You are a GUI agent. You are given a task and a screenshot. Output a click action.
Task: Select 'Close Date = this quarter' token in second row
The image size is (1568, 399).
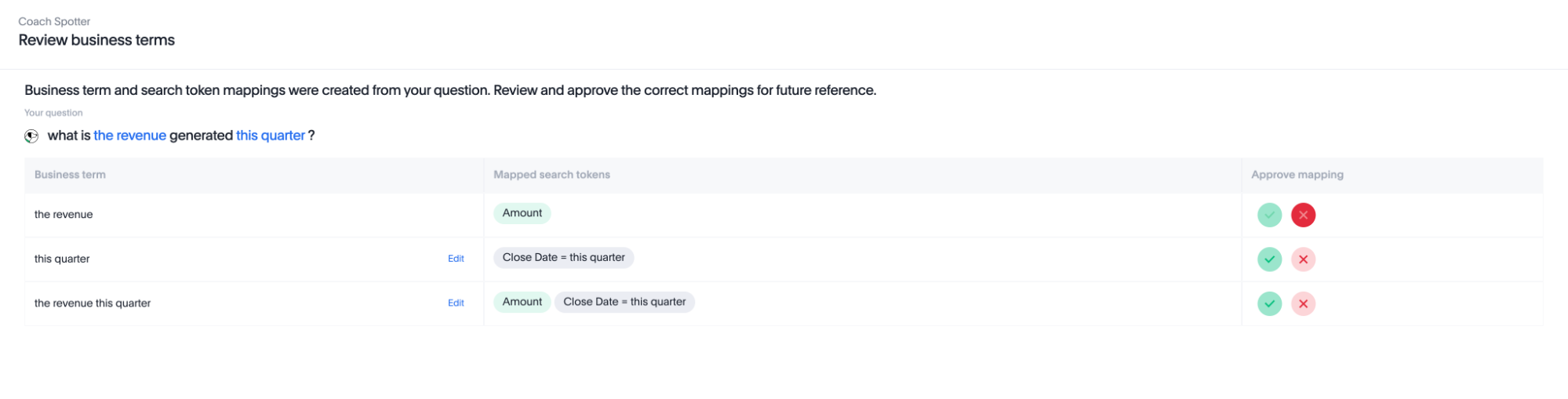(563, 258)
